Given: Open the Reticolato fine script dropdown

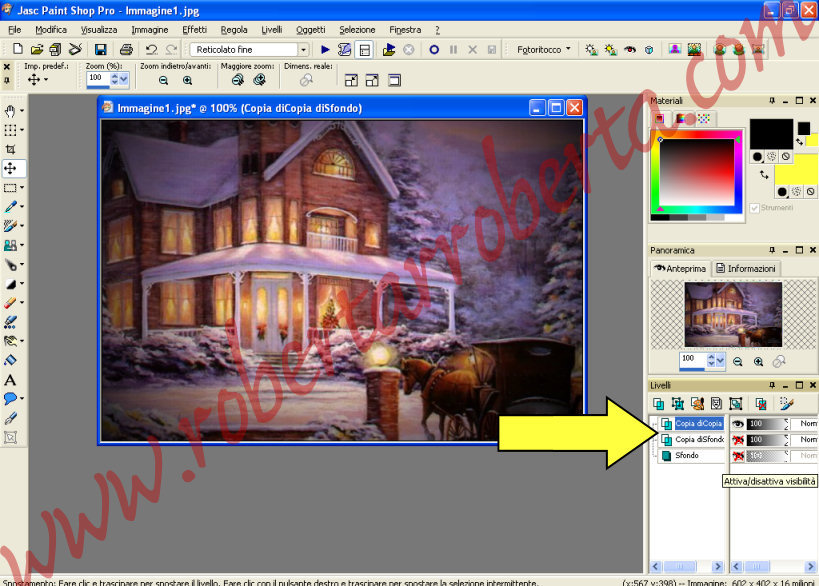Looking at the screenshot, I should point(303,50).
